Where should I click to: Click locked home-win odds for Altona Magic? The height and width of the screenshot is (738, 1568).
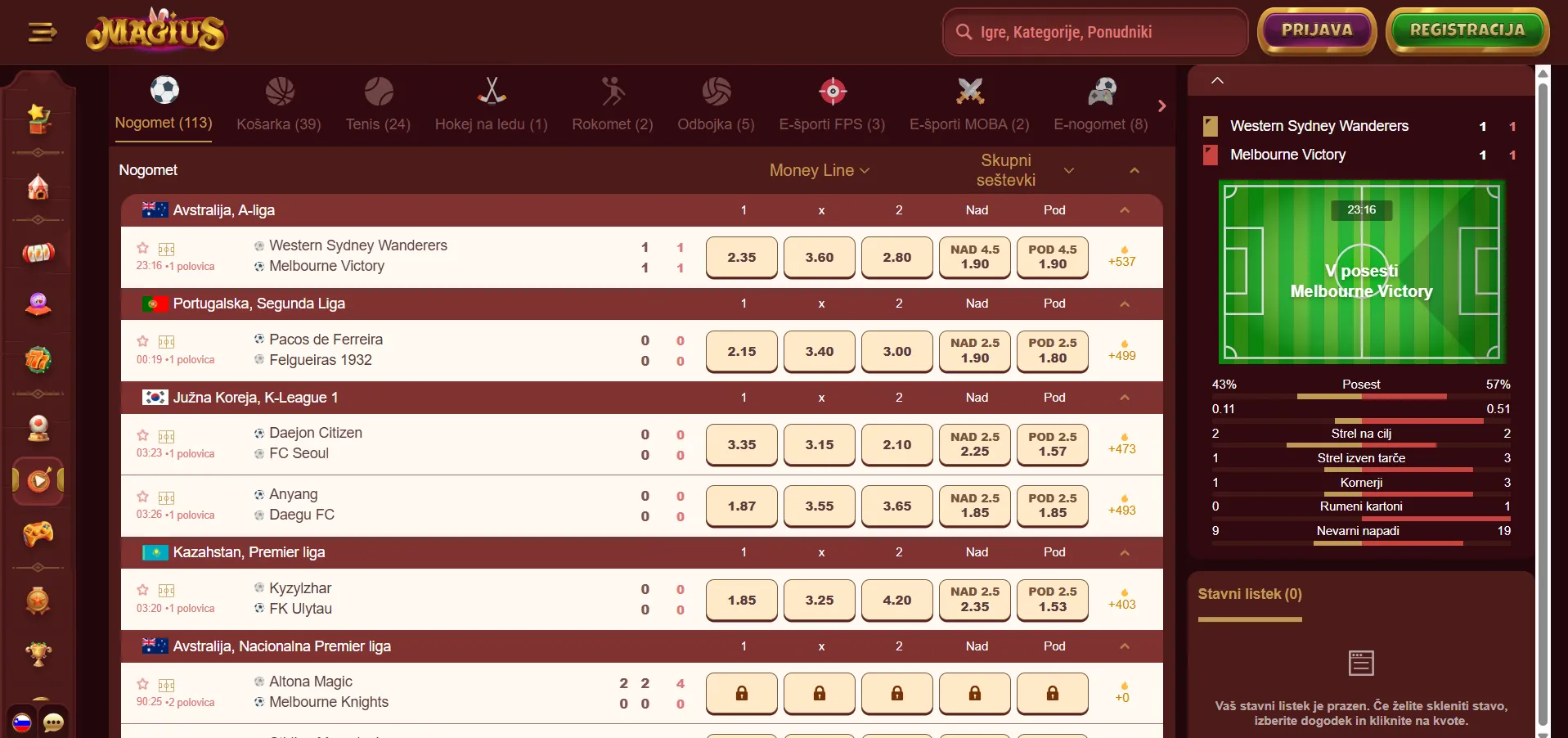click(742, 693)
